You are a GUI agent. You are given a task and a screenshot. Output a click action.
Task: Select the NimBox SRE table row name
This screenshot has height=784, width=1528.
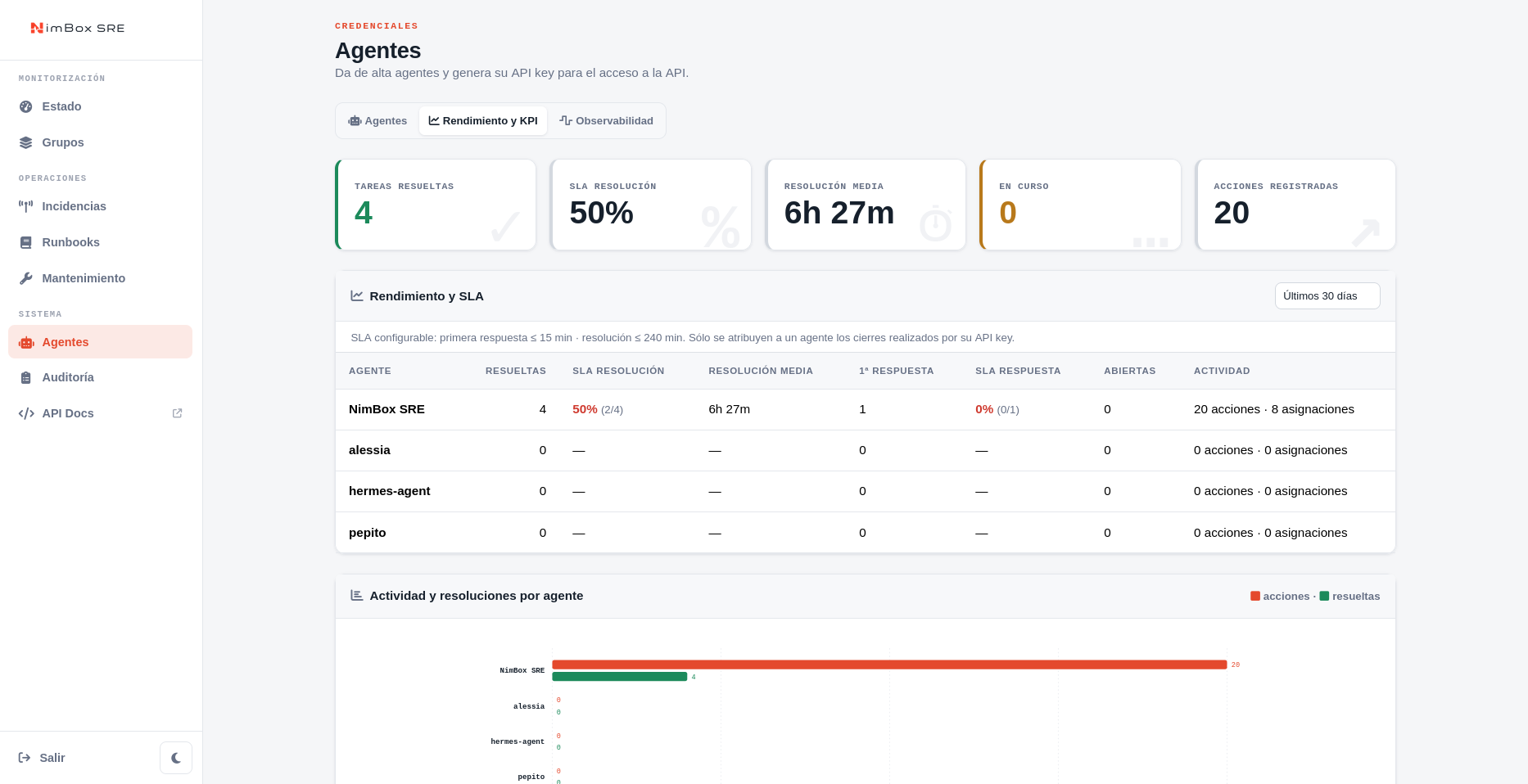[387, 409]
